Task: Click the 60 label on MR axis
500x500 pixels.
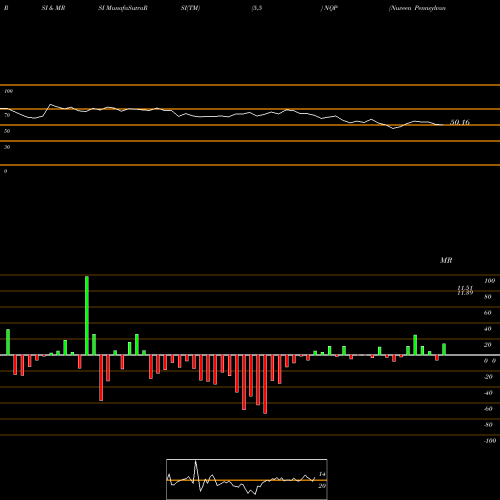Action: pyautogui.click(x=488, y=313)
